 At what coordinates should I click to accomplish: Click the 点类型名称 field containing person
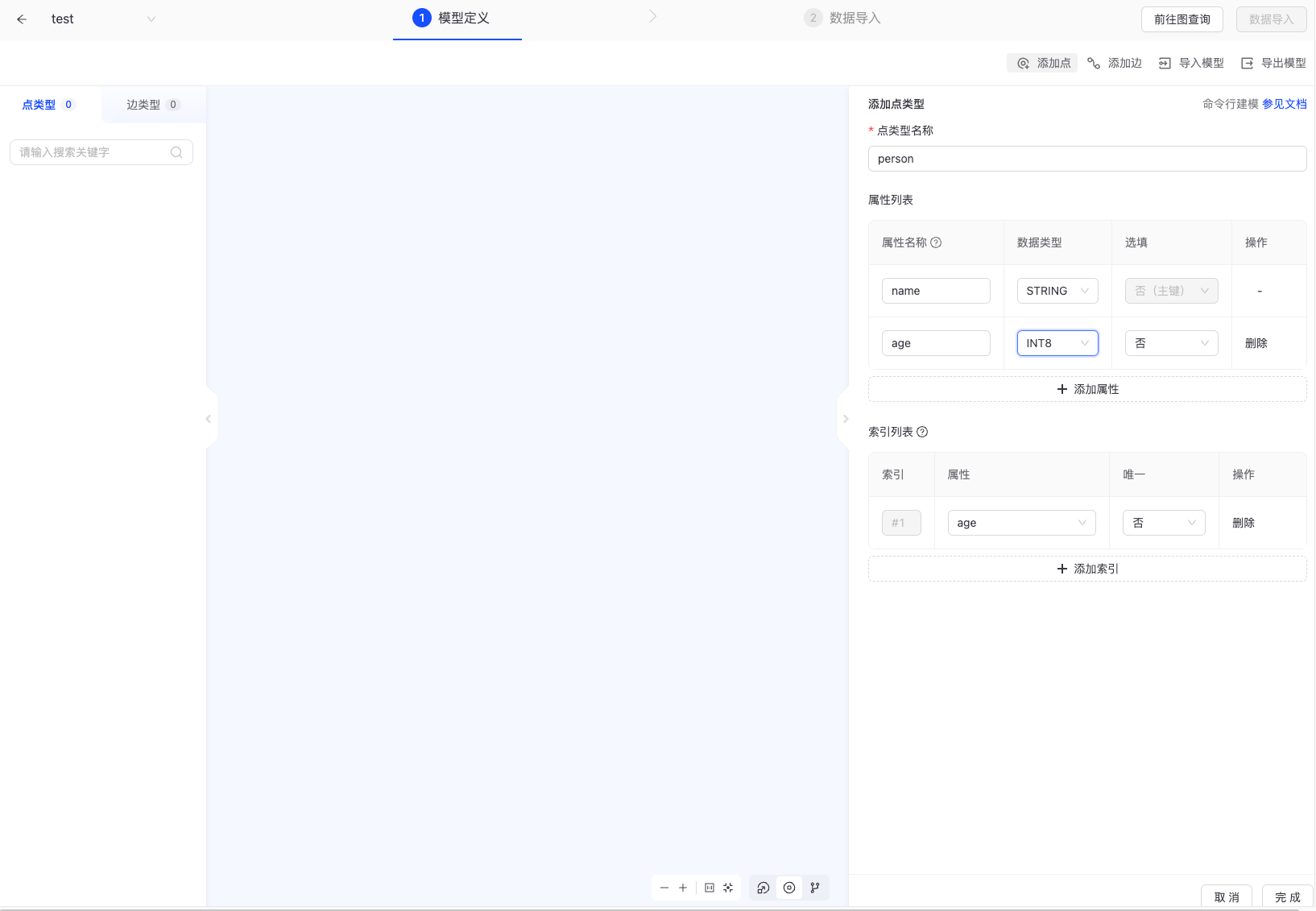point(1087,159)
